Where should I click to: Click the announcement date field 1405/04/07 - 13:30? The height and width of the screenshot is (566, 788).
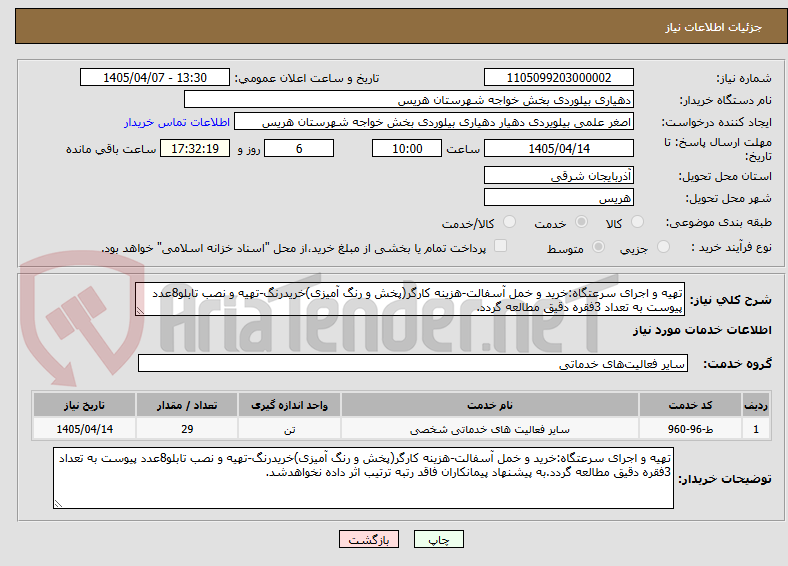155,77
